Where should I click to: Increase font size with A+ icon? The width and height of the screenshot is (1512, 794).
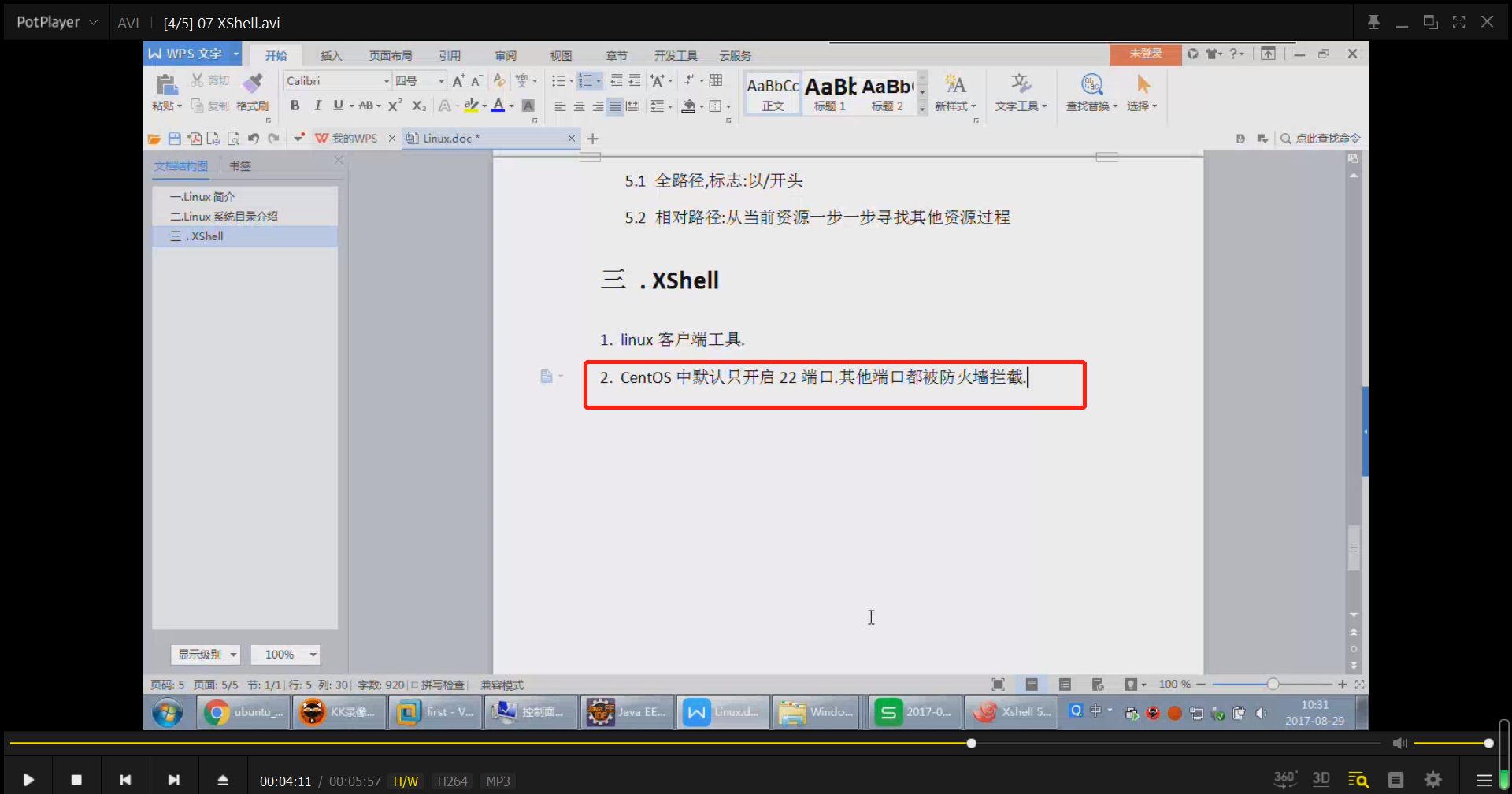(458, 81)
